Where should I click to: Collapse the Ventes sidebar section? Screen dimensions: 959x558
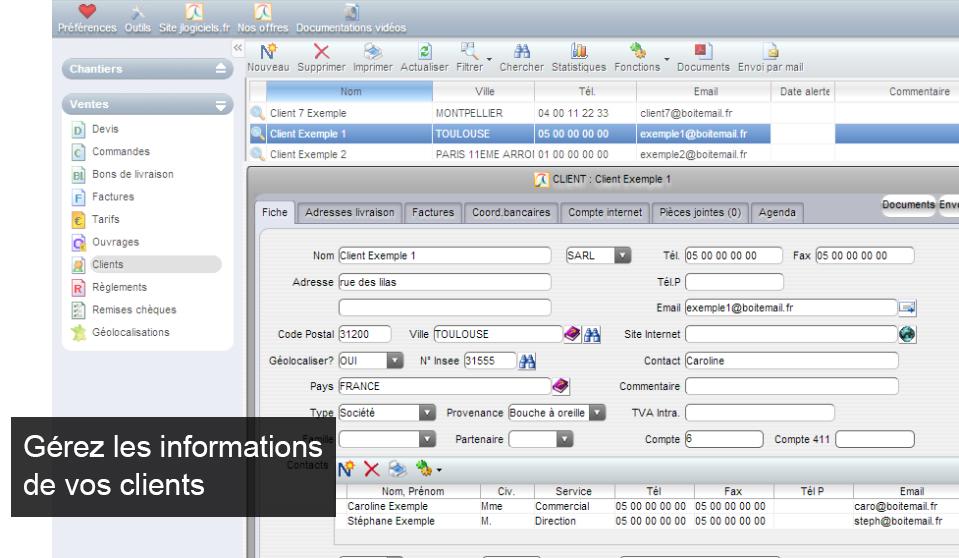221,105
